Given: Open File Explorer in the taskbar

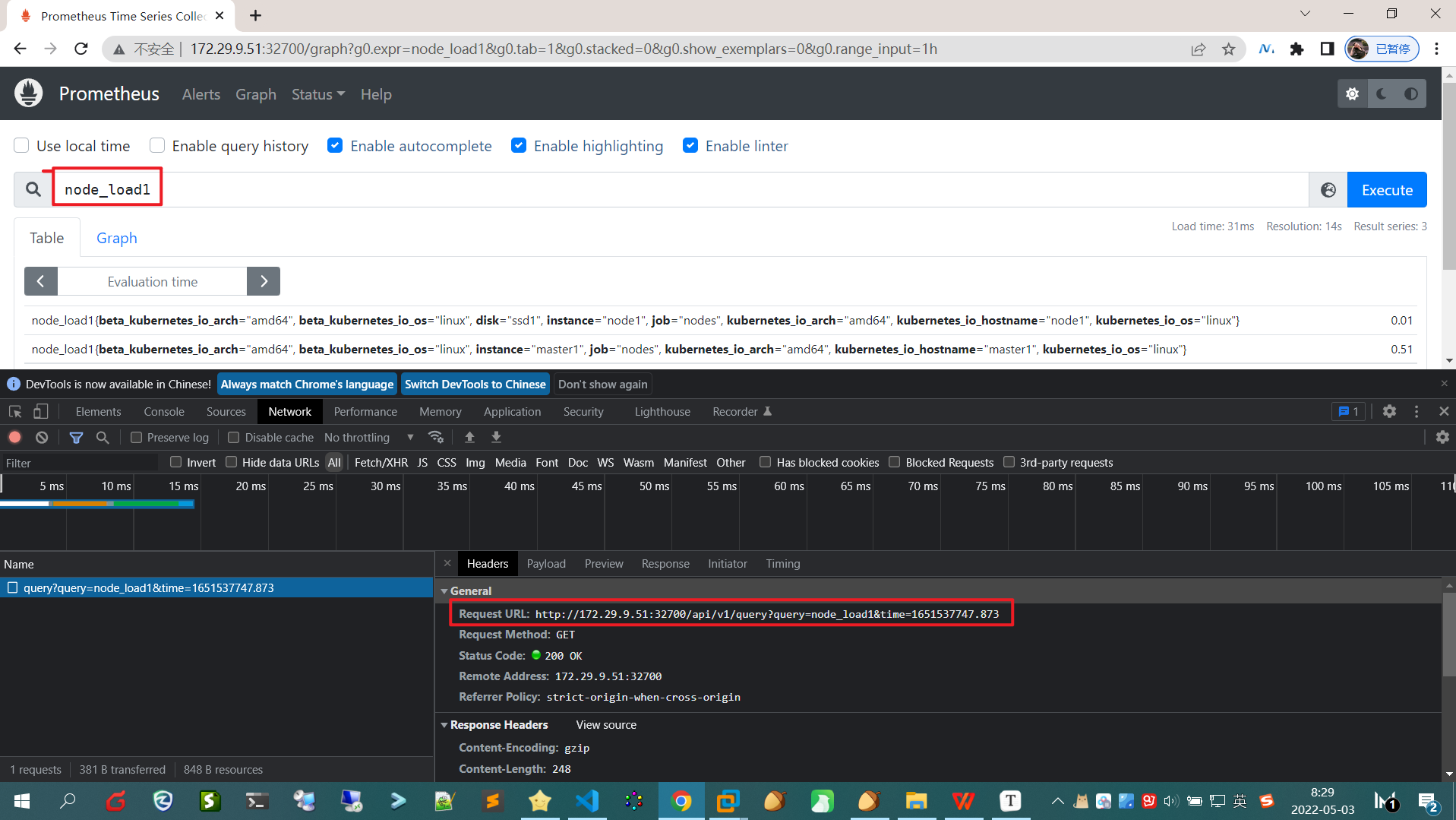Looking at the screenshot, I should click(x=916, y=801).
